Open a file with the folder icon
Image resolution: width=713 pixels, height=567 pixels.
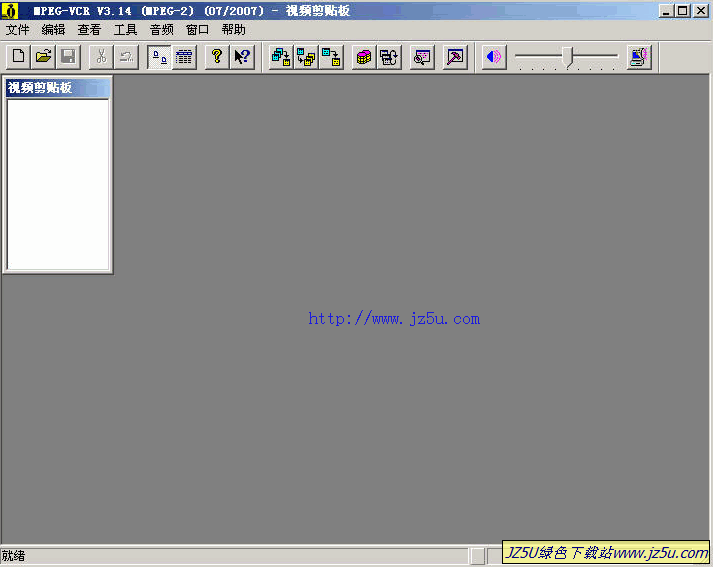[x=43, y=57]
